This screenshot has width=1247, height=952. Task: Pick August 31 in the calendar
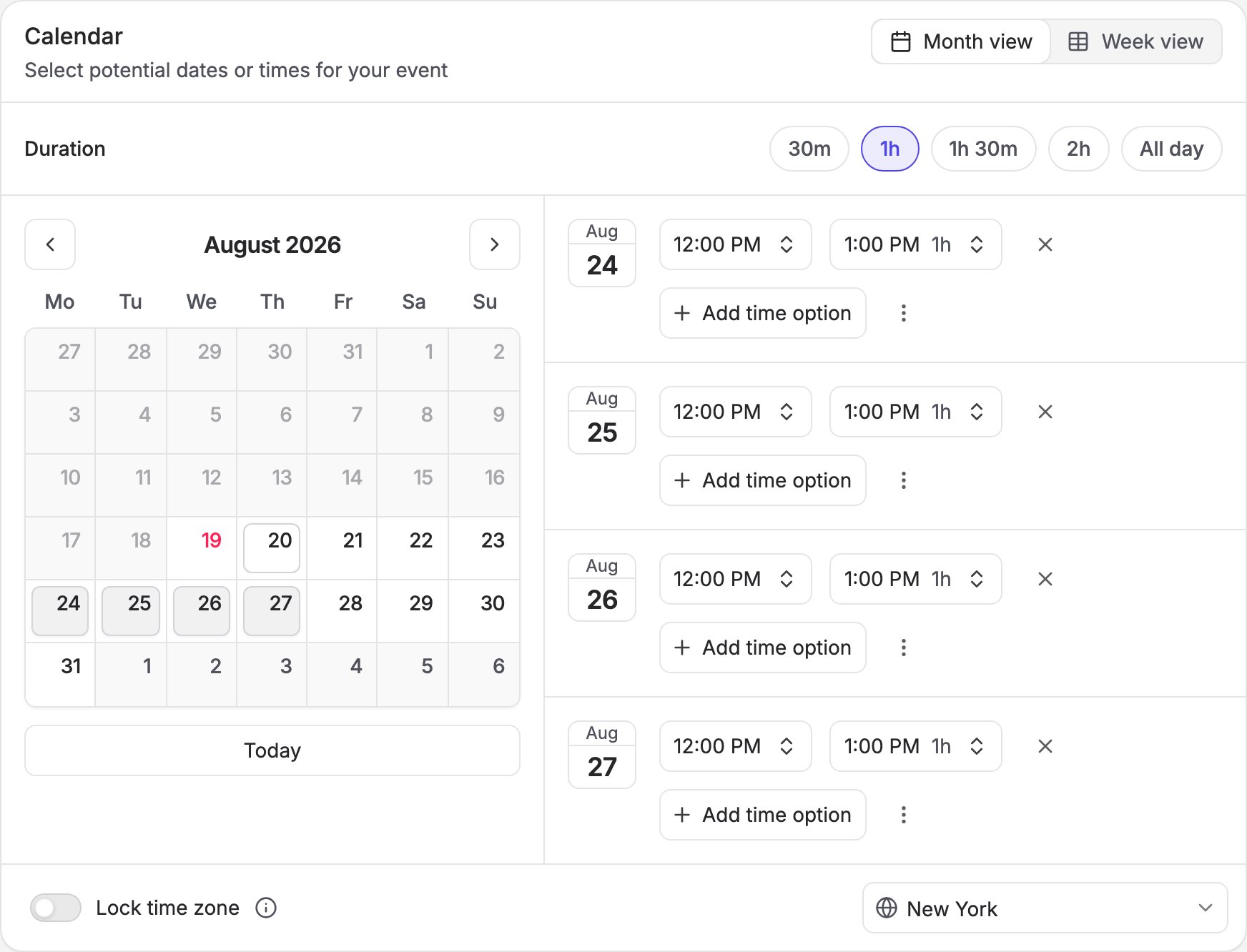click(60, 674)
